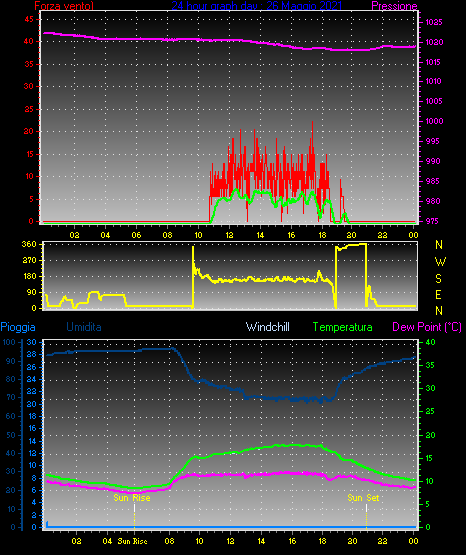Select the Forza vento legend label

64,6
